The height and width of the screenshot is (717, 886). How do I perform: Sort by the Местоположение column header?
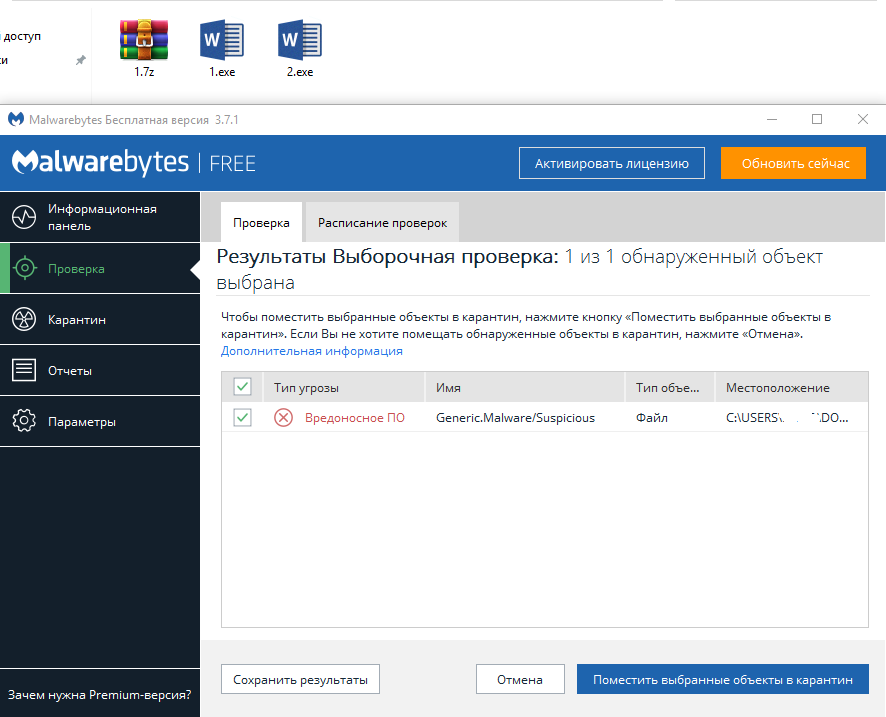tap(792, 387)
